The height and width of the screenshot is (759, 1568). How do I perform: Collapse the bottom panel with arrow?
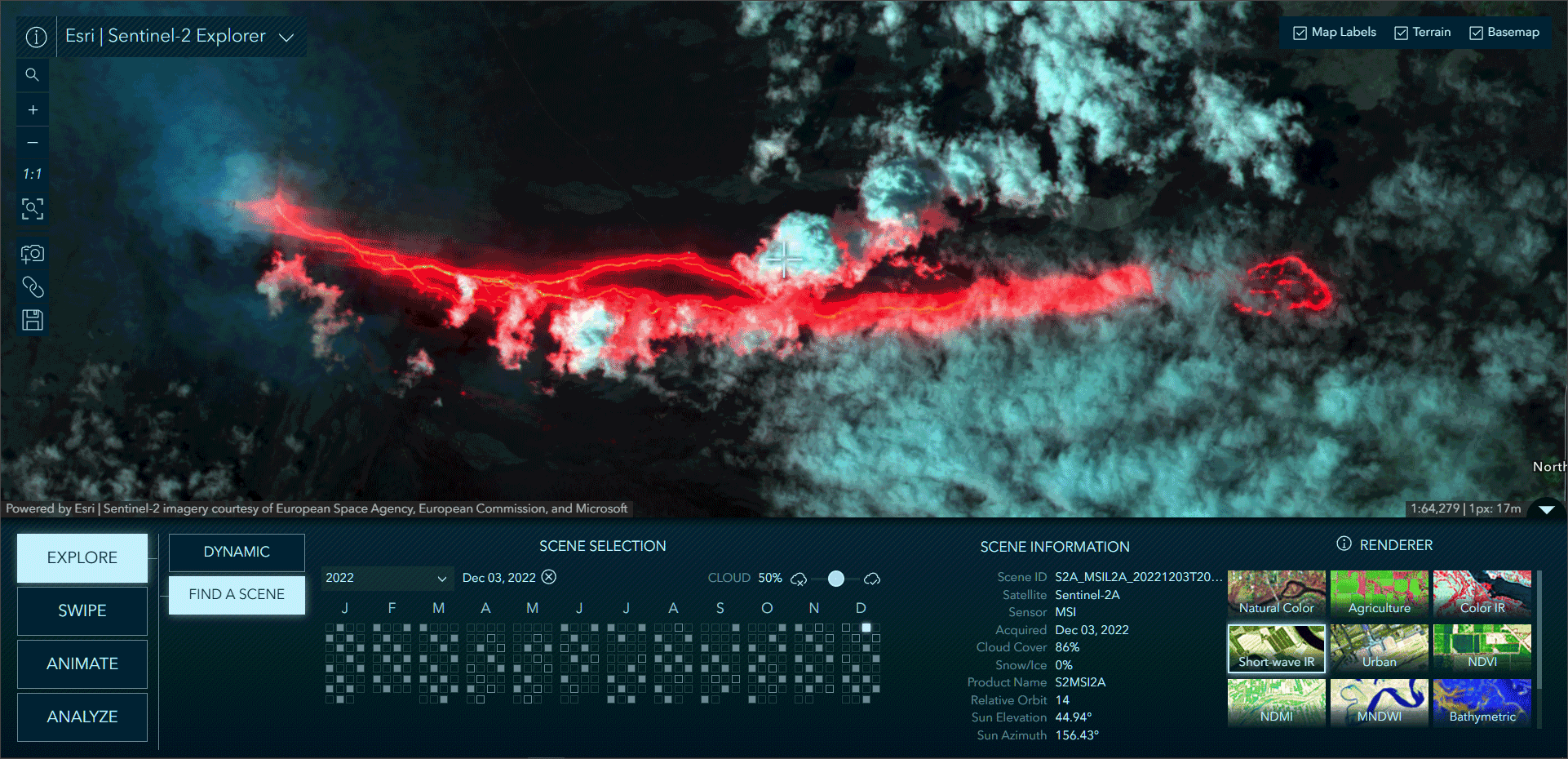tap(1546, 509)
